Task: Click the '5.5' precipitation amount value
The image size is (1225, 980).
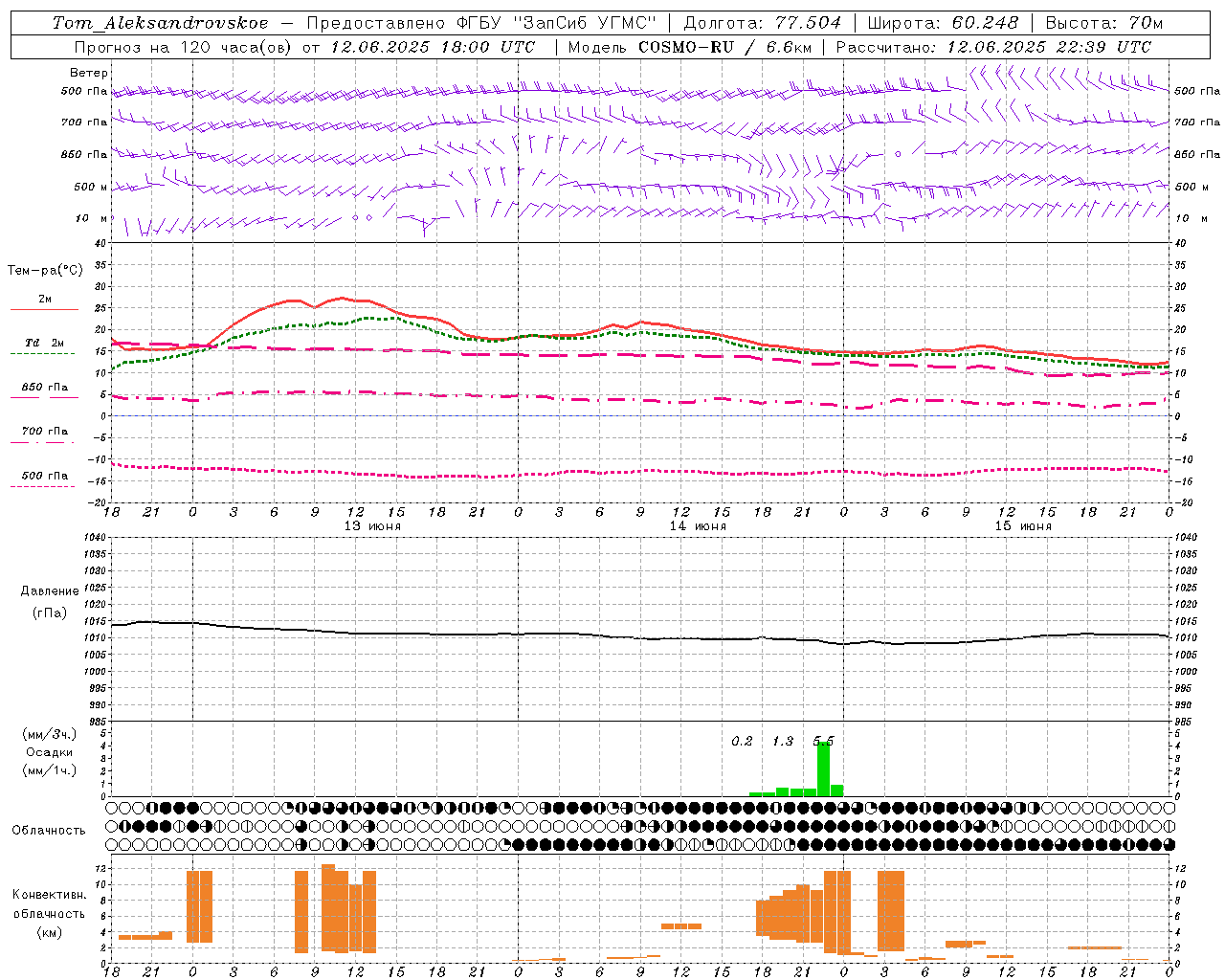Action: (823, 742)
